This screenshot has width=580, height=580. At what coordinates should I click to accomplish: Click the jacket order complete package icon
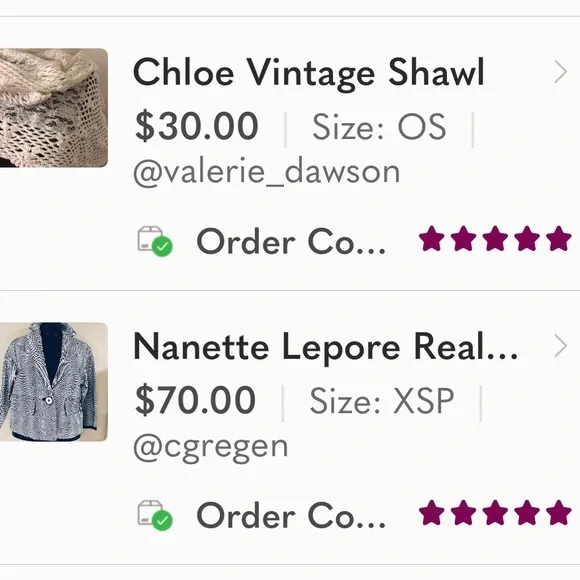click(155, 515)
